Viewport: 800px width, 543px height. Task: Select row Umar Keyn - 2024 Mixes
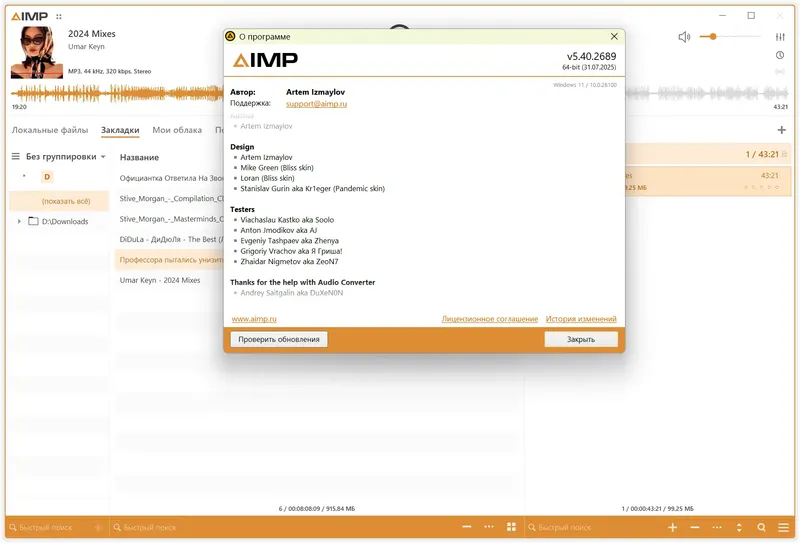pyautogui.click(x=171, y=280)
